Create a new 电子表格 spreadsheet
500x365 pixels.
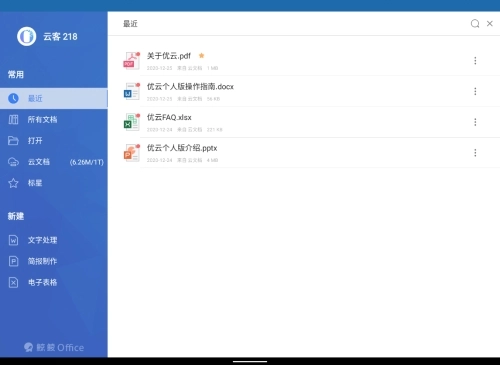pyautogui.click(x=54, y=282)
